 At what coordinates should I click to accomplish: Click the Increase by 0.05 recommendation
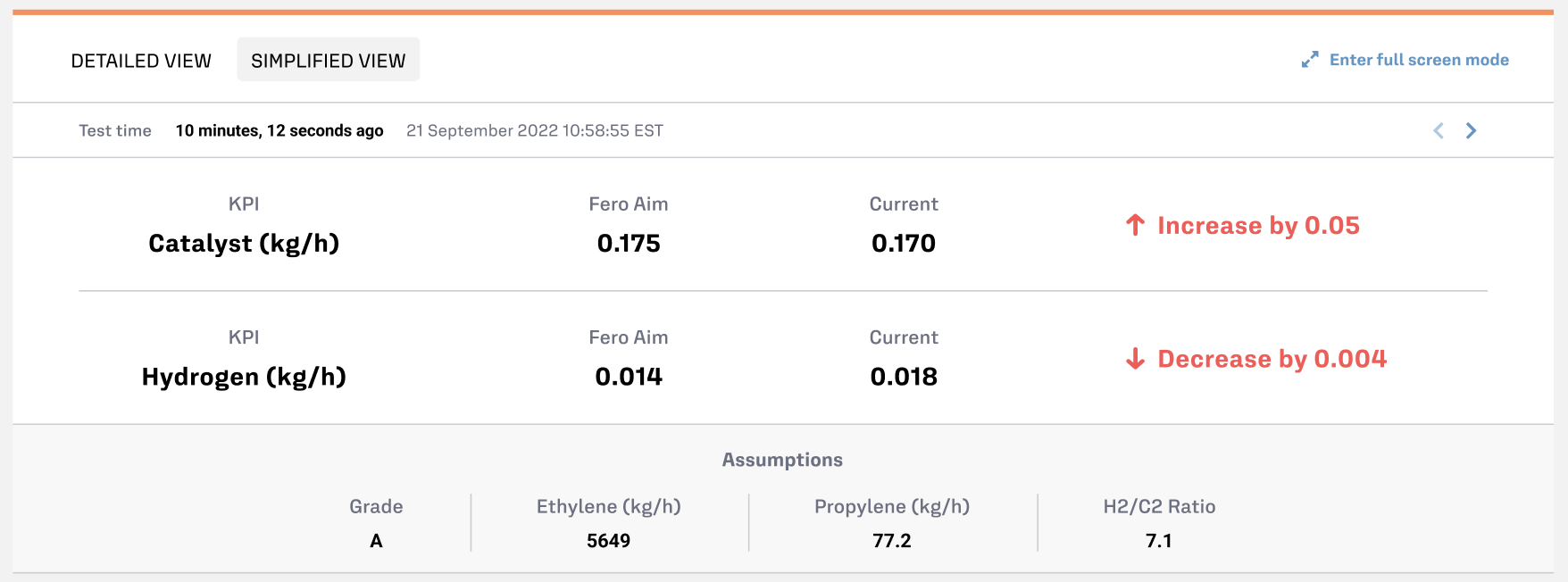tap(1258, 225)
